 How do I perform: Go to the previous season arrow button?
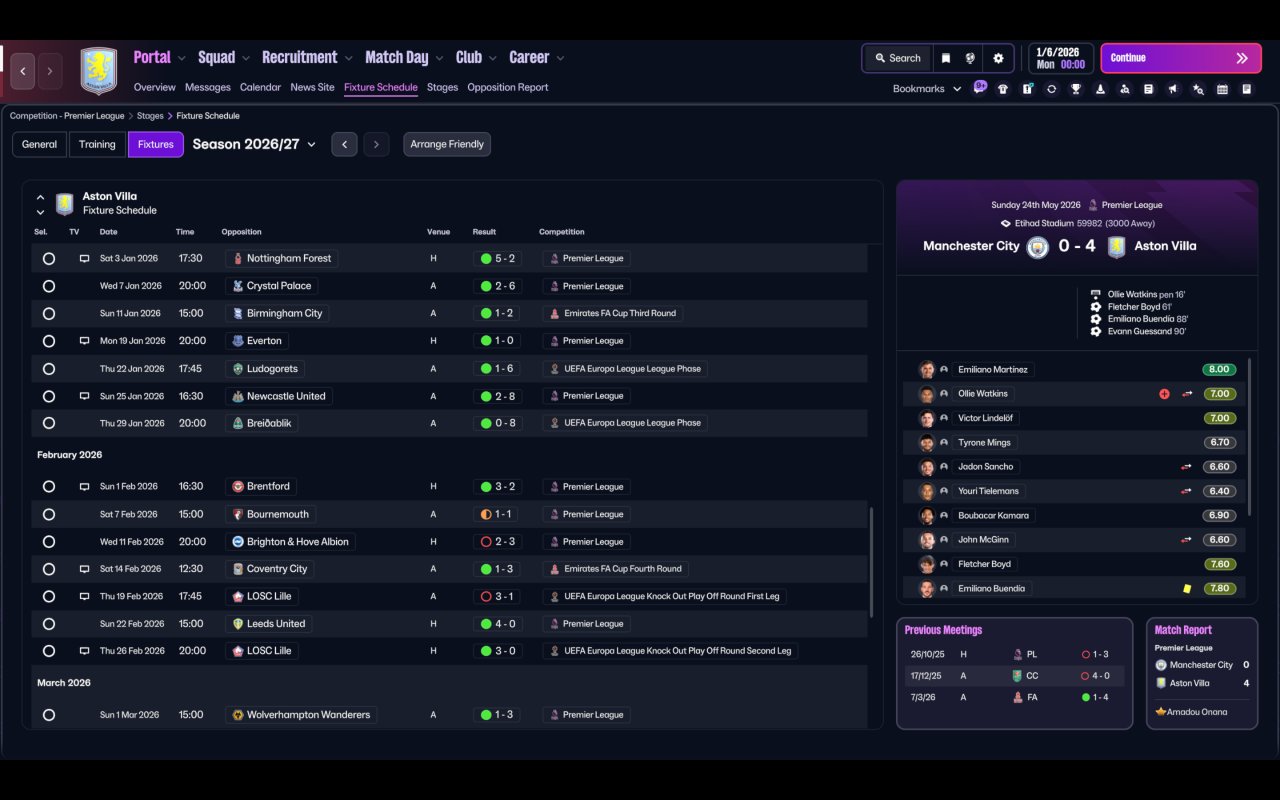click(x=344, y=144)
